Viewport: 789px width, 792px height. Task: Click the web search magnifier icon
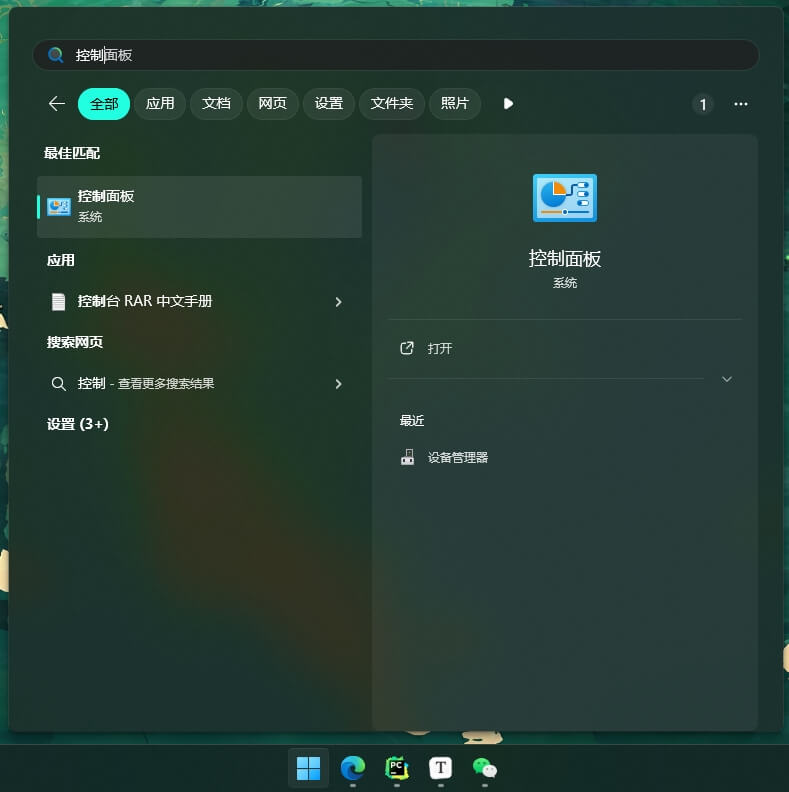[x=59, y=384]
